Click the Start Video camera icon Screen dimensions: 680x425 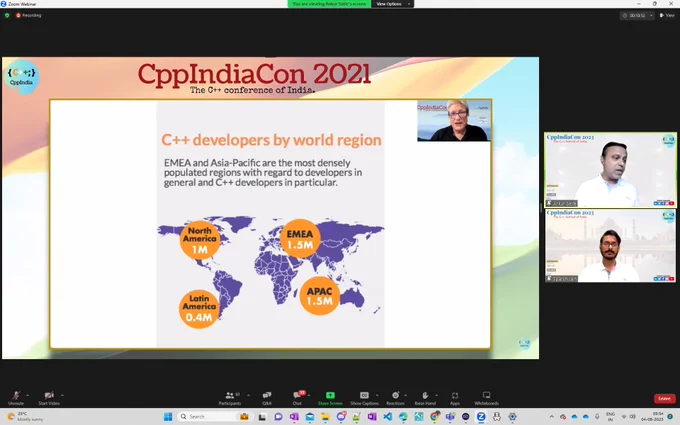(x=49, y=397)
